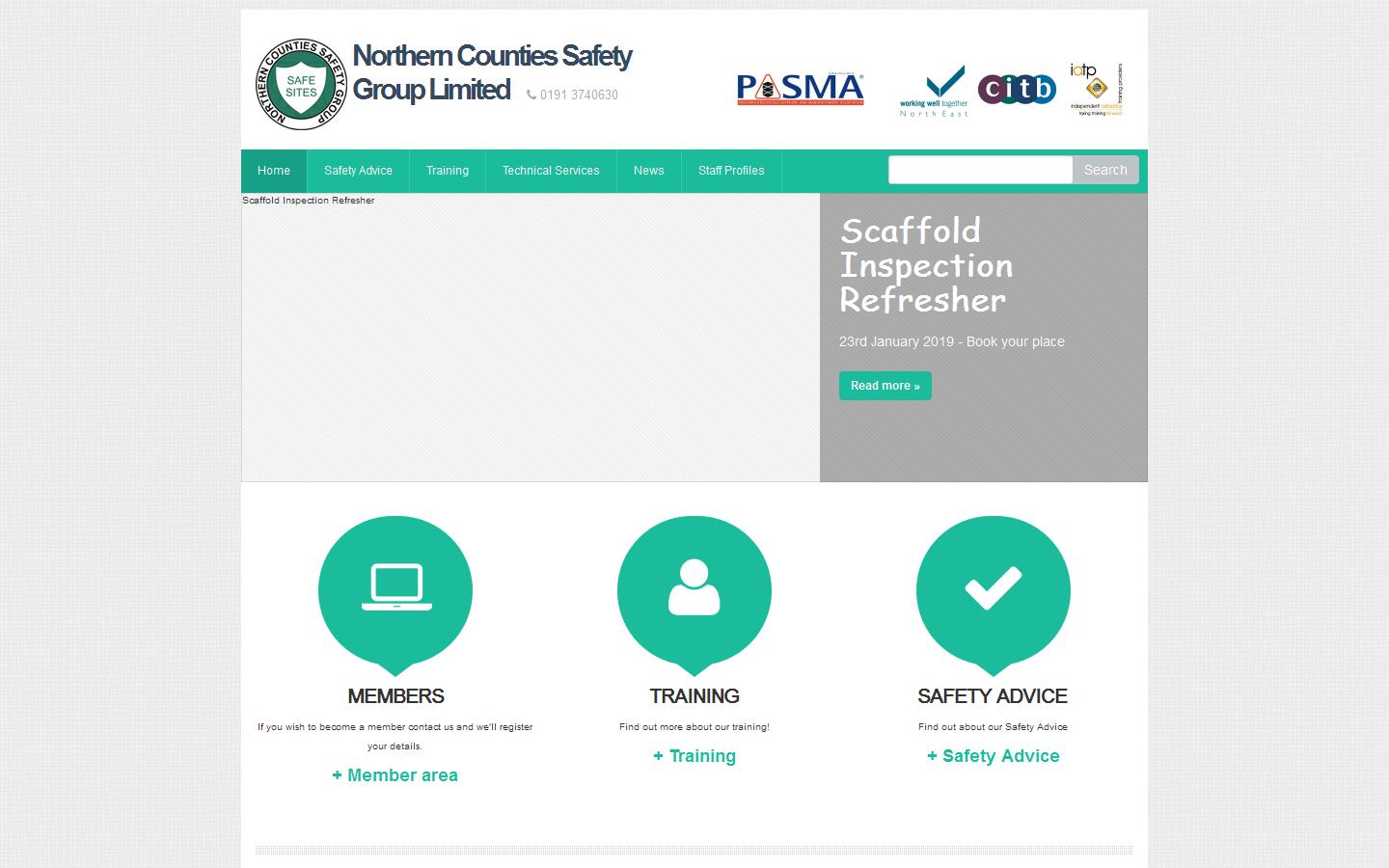Screen dimensions: 1389x868
Task: Click the CITB logo
Action: pos(1018,88)
